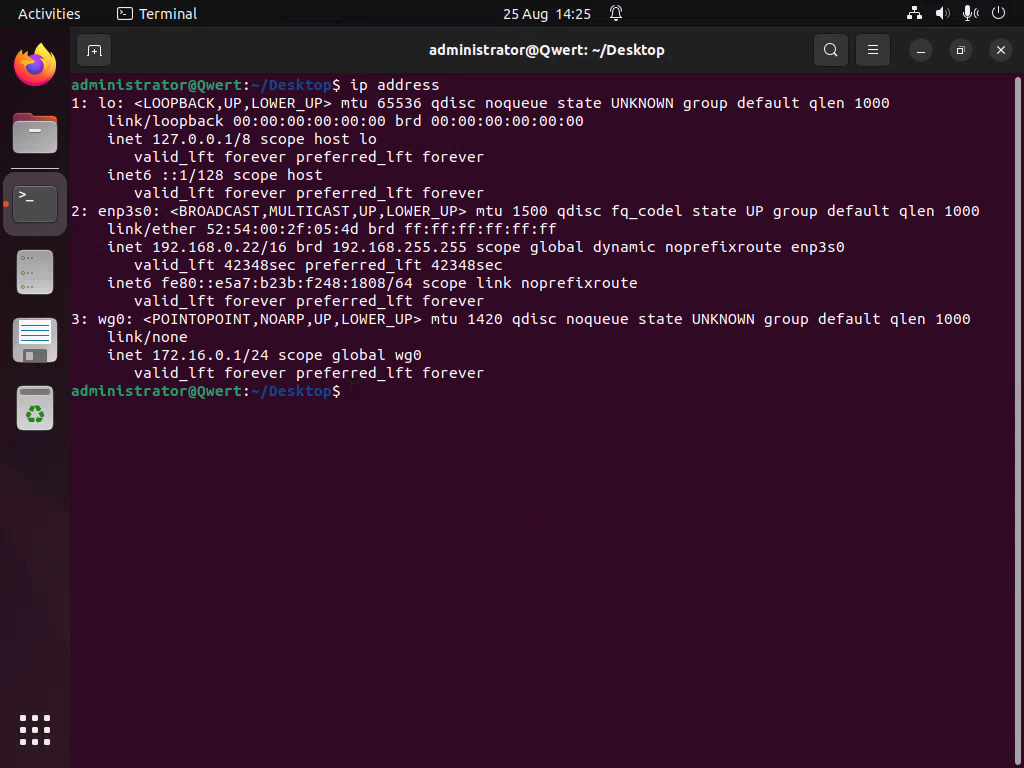Toggle the notification bell indicator

pyautogui.click(x=616, y=14)
